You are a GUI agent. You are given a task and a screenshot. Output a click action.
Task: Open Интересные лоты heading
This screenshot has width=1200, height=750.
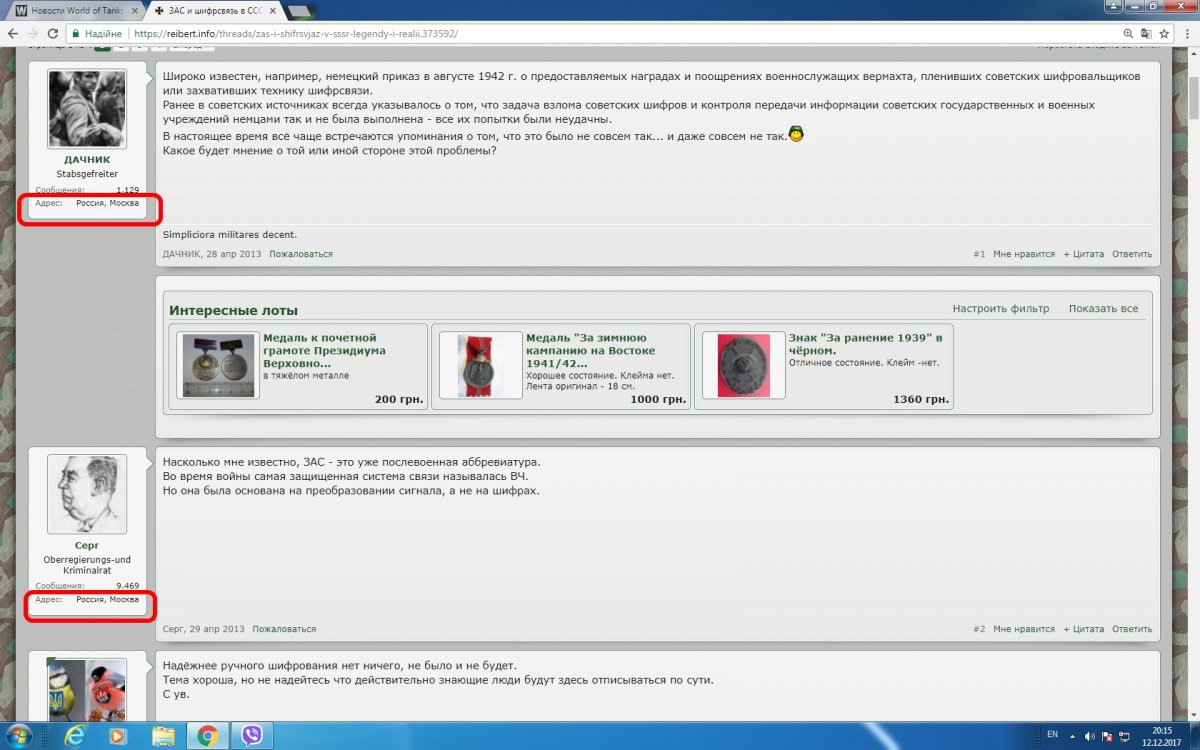pos(233,310)
